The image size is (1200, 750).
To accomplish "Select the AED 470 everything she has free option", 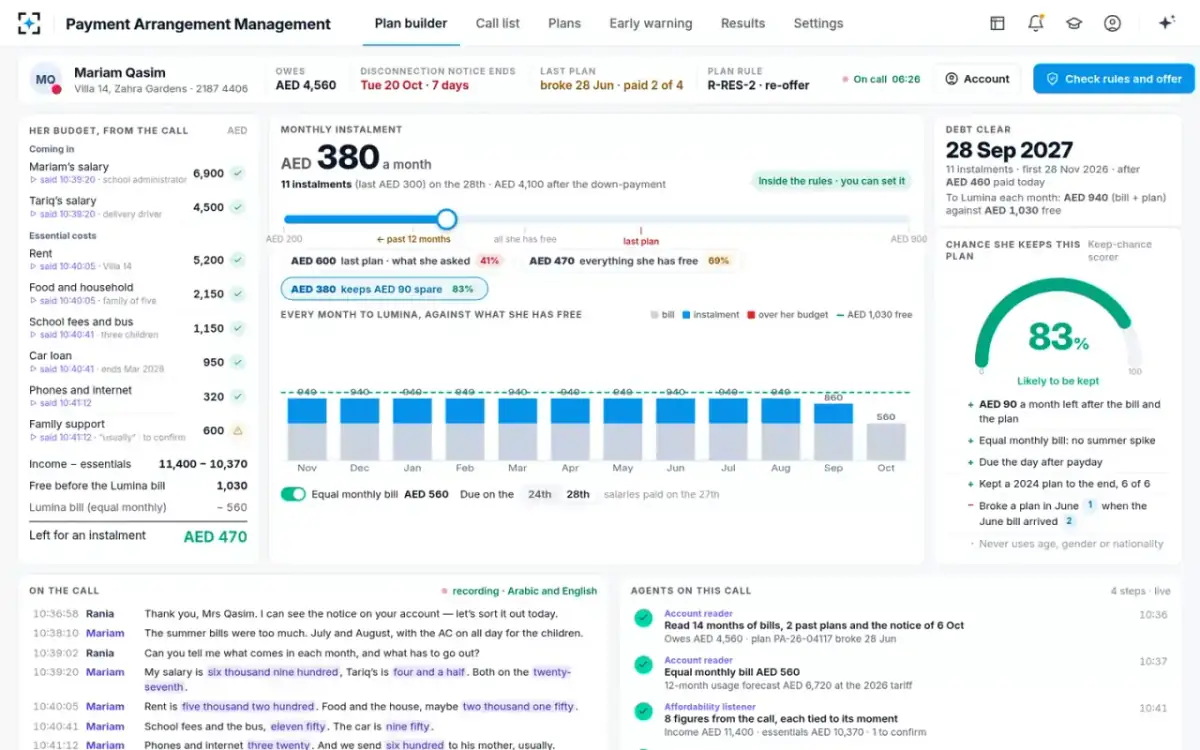I will click(x=633, y=261).
